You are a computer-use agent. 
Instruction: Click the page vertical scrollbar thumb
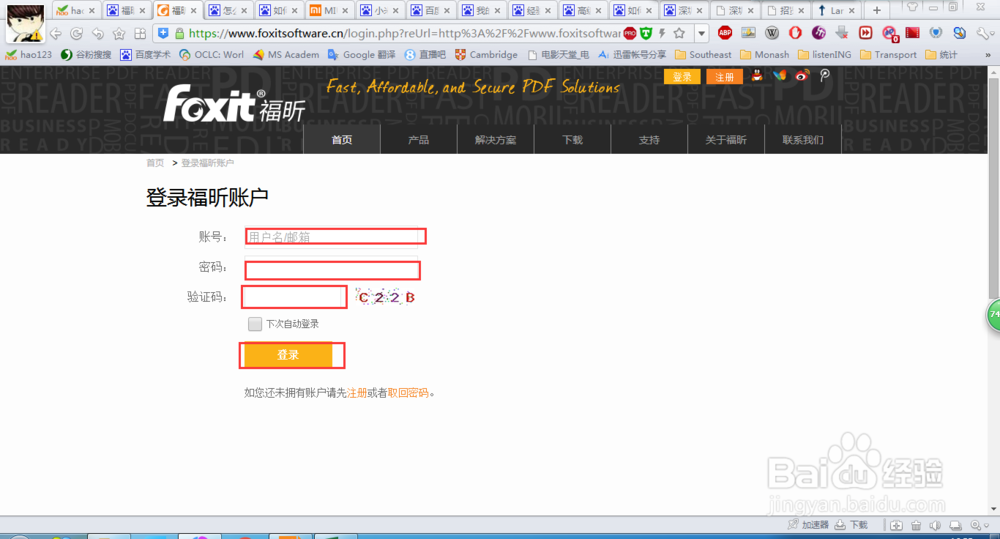(x=993, y=188)
